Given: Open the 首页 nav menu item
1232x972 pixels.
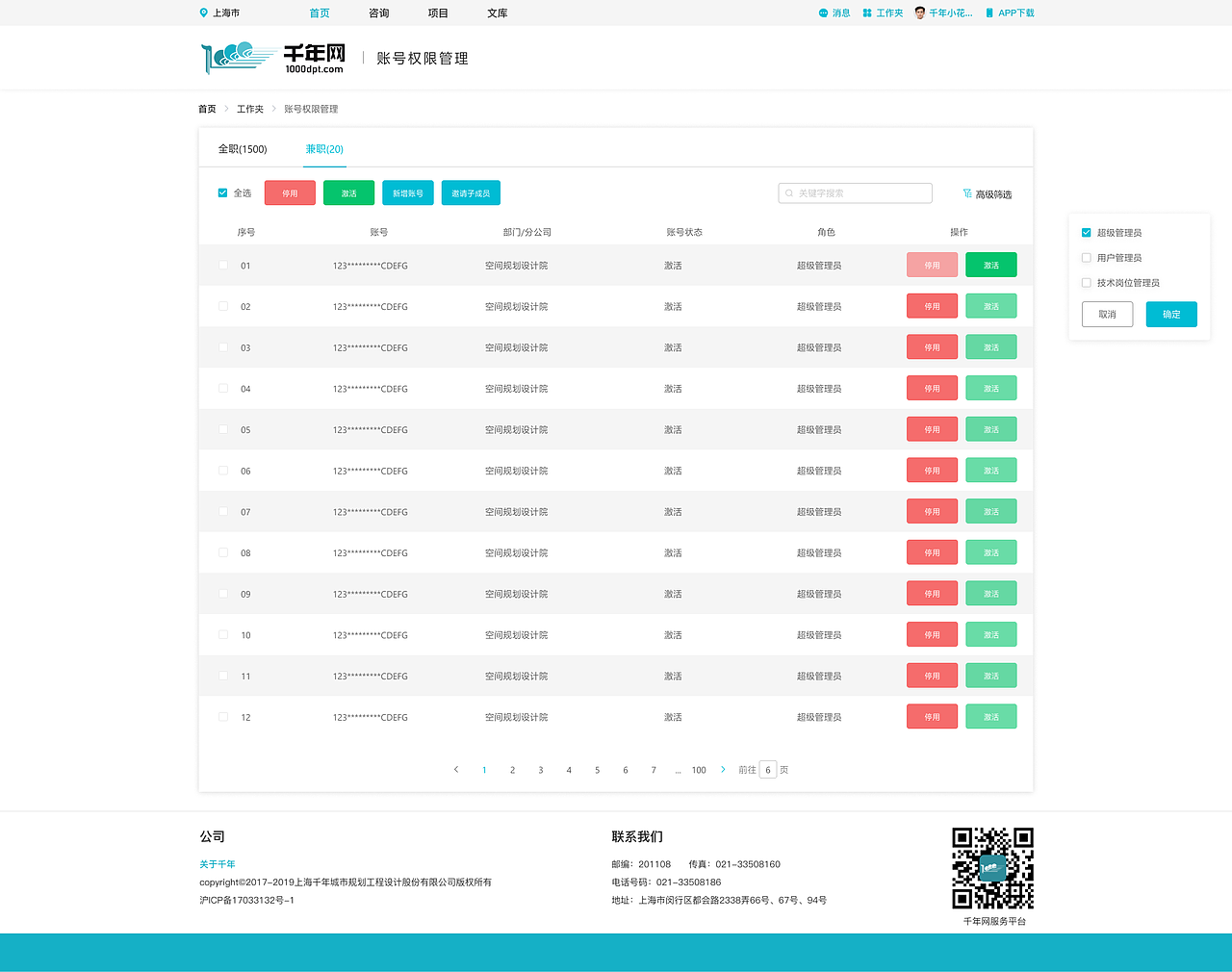Looking at the screenshot, I should (x=320, y=13).
